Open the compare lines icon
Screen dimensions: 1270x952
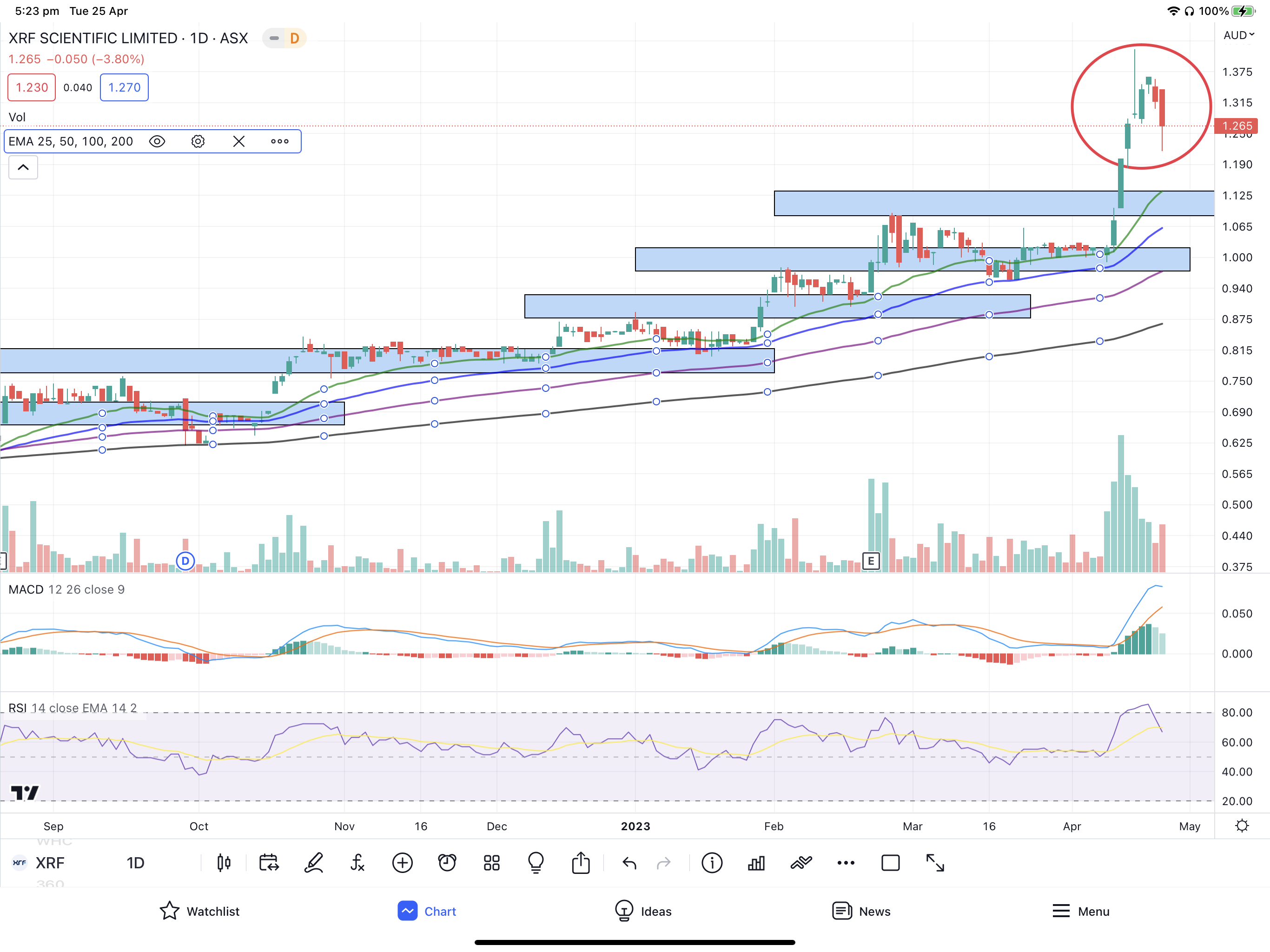click(801, 862)
